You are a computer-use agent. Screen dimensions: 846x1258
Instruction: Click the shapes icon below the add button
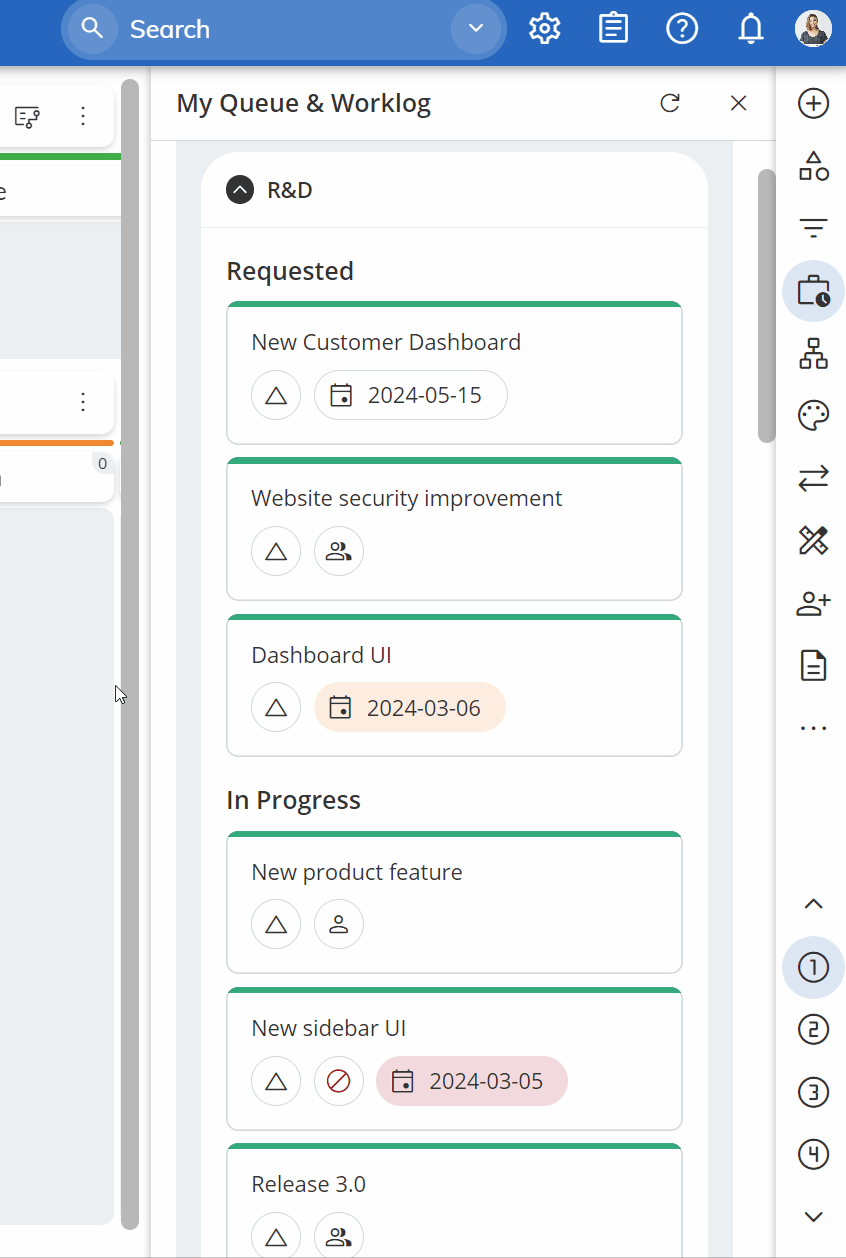tap(813, 166)
